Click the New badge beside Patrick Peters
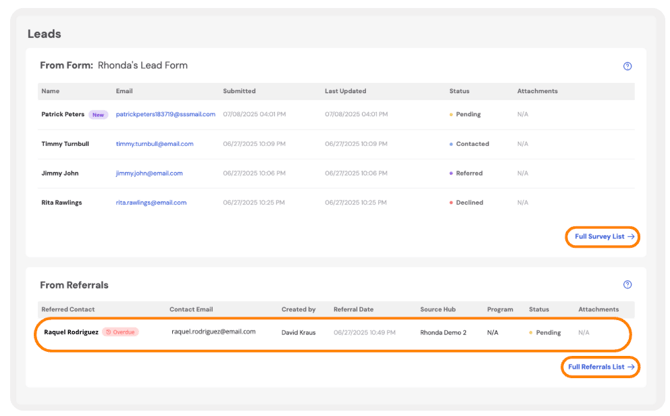Screen dimensions: 670x416 click(x=98, y=115)
